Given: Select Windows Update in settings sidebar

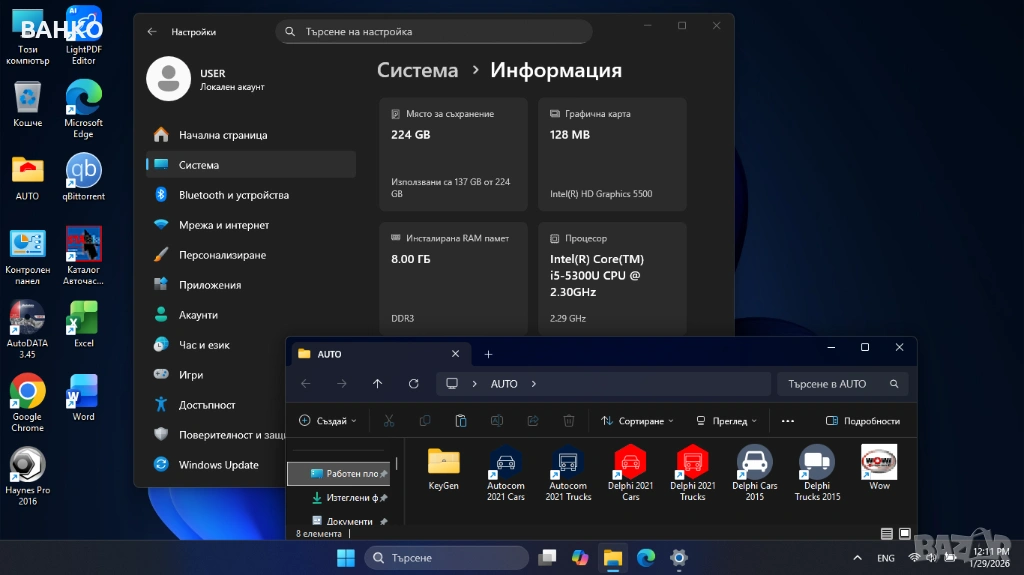Looking at the screenshot, I should point(218,465).
